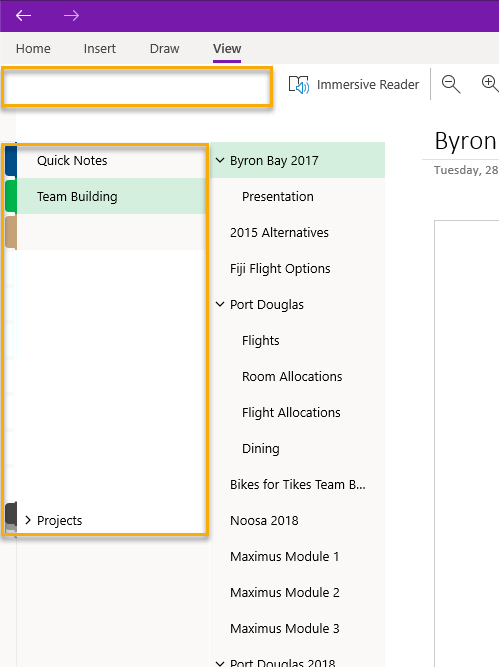The image size is (499, 667).
Task: Click the back arrow navigation icon
Action: click(x=23, y=16)
